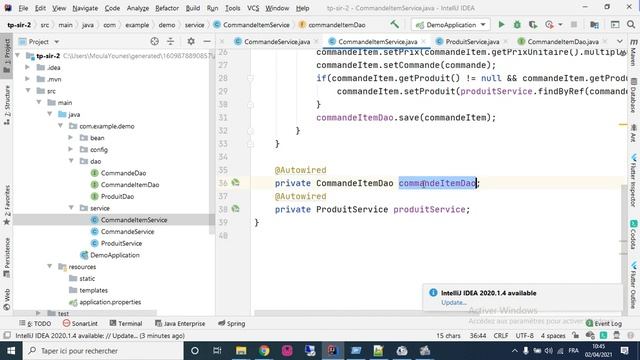Open Chrome from the Windows taskbar
Image resolution: width=640 pixels, height=360 pixels.
[x=264, y=350]
